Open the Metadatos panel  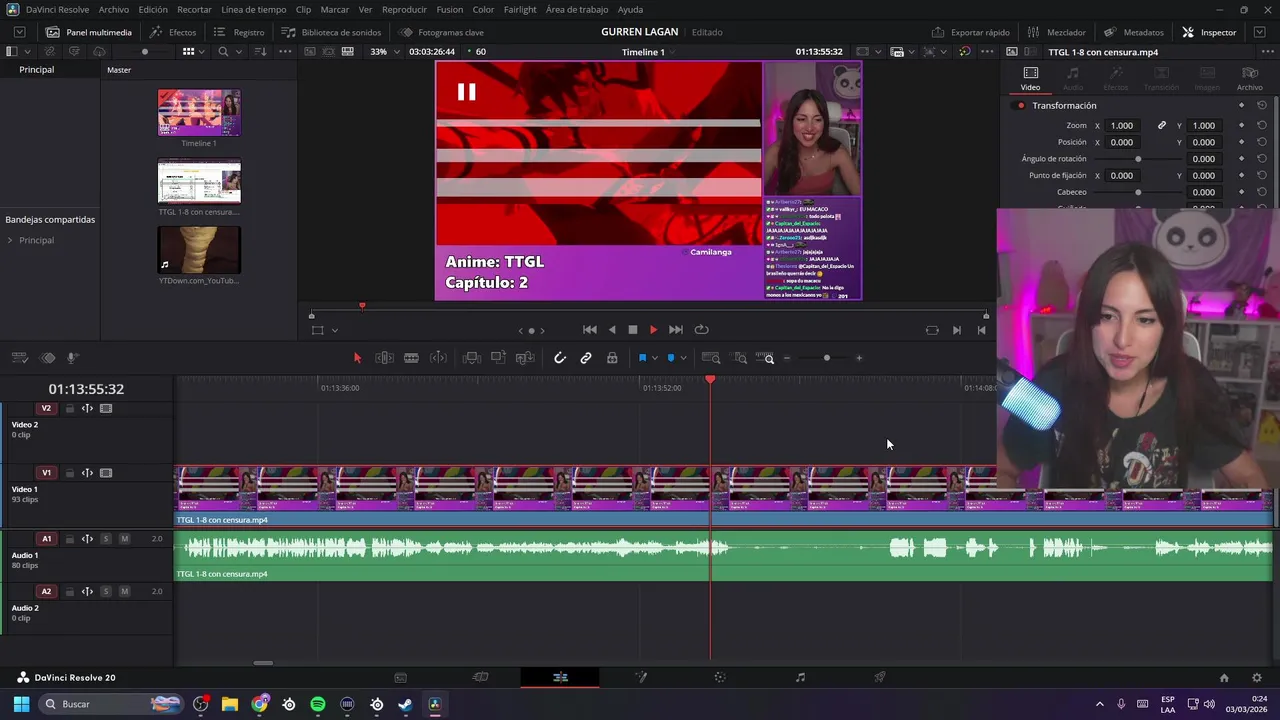click(x=1133, y=32)
